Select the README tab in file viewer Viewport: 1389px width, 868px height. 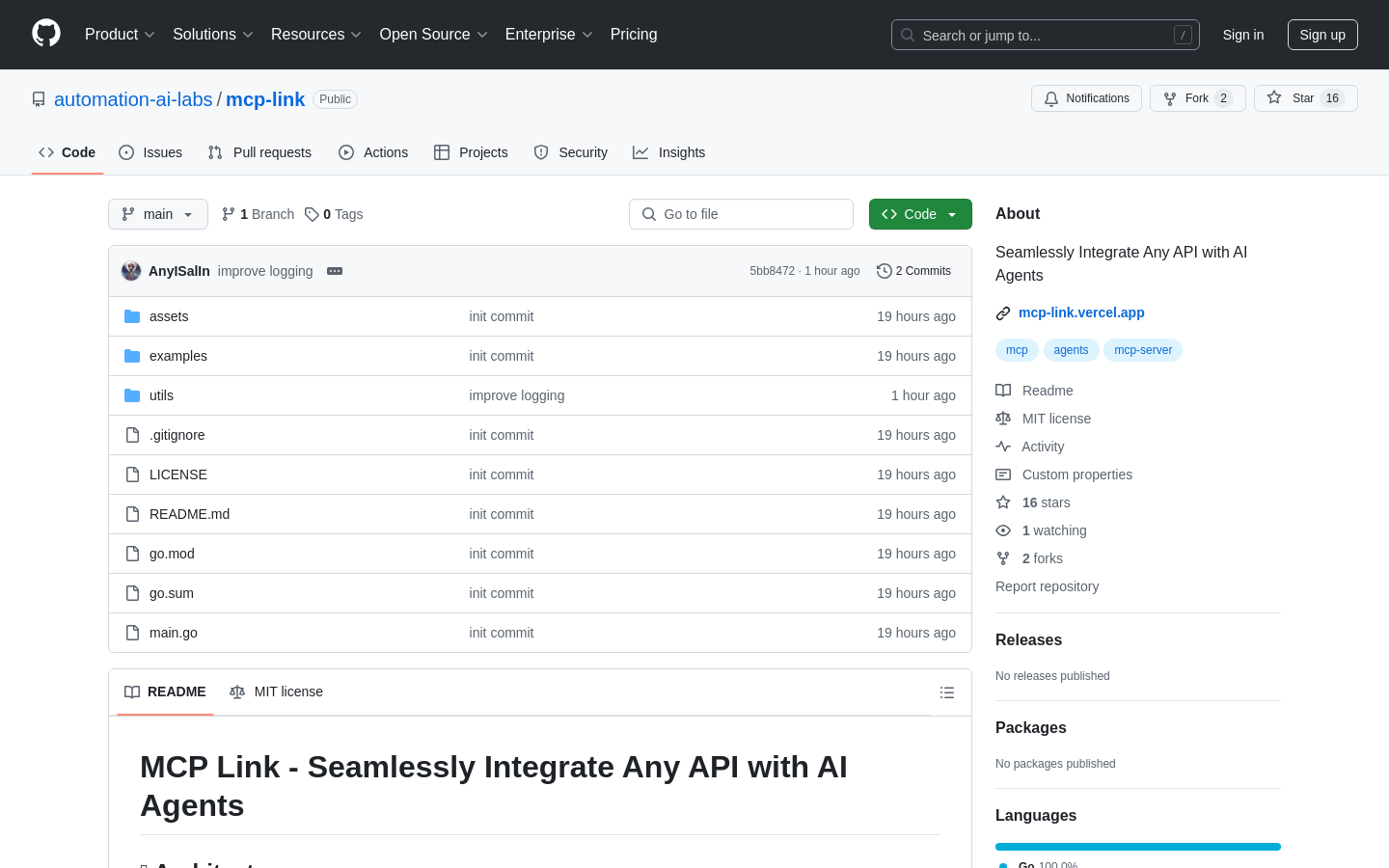tap(165, 692)
